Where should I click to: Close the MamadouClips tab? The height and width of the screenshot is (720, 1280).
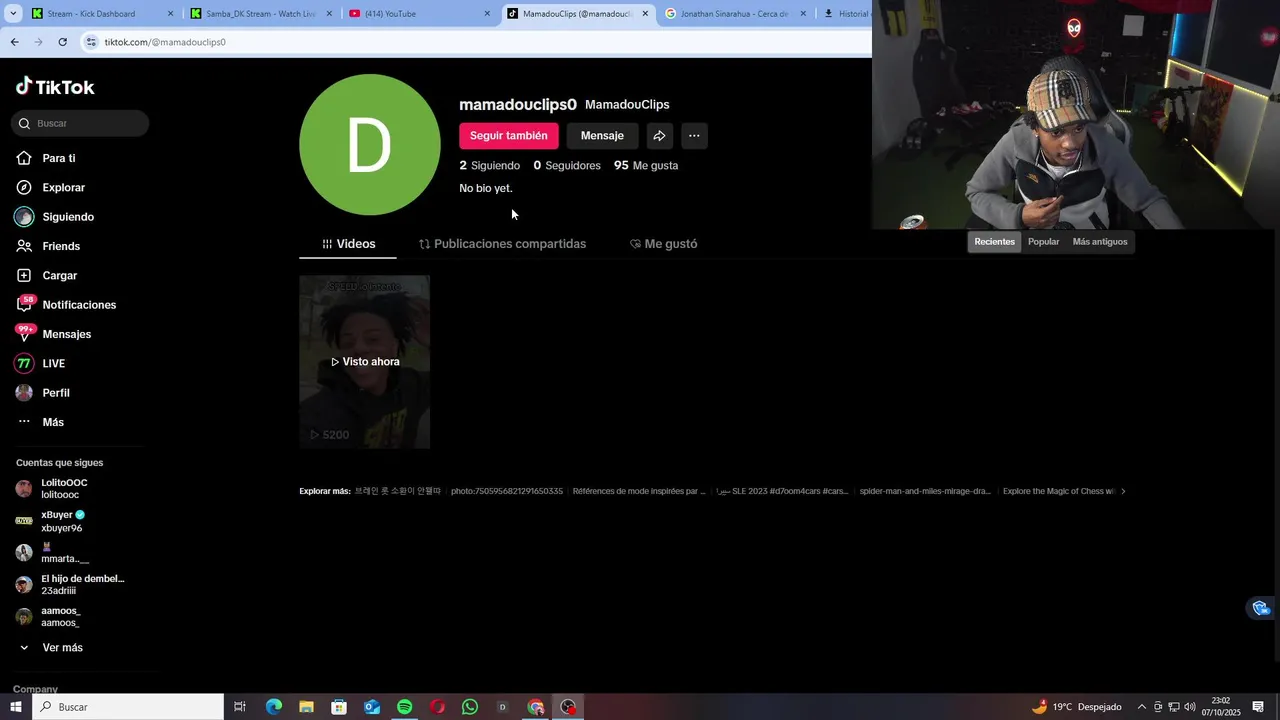(645, 14)
